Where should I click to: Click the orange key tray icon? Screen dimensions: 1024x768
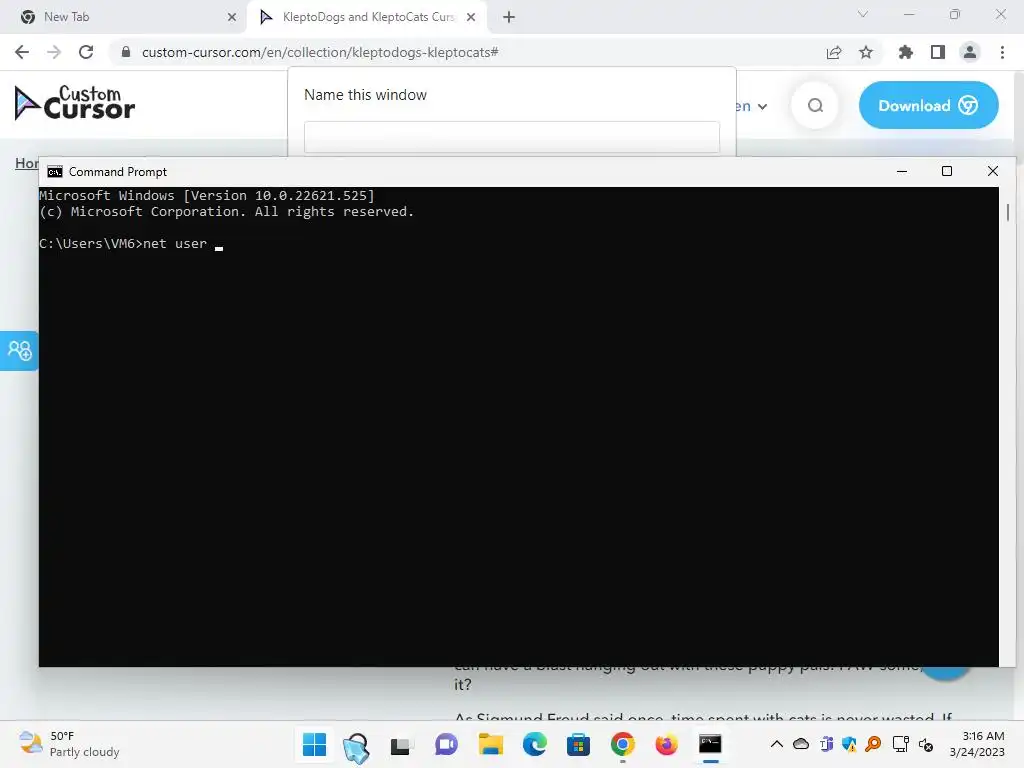coord(873,744)
